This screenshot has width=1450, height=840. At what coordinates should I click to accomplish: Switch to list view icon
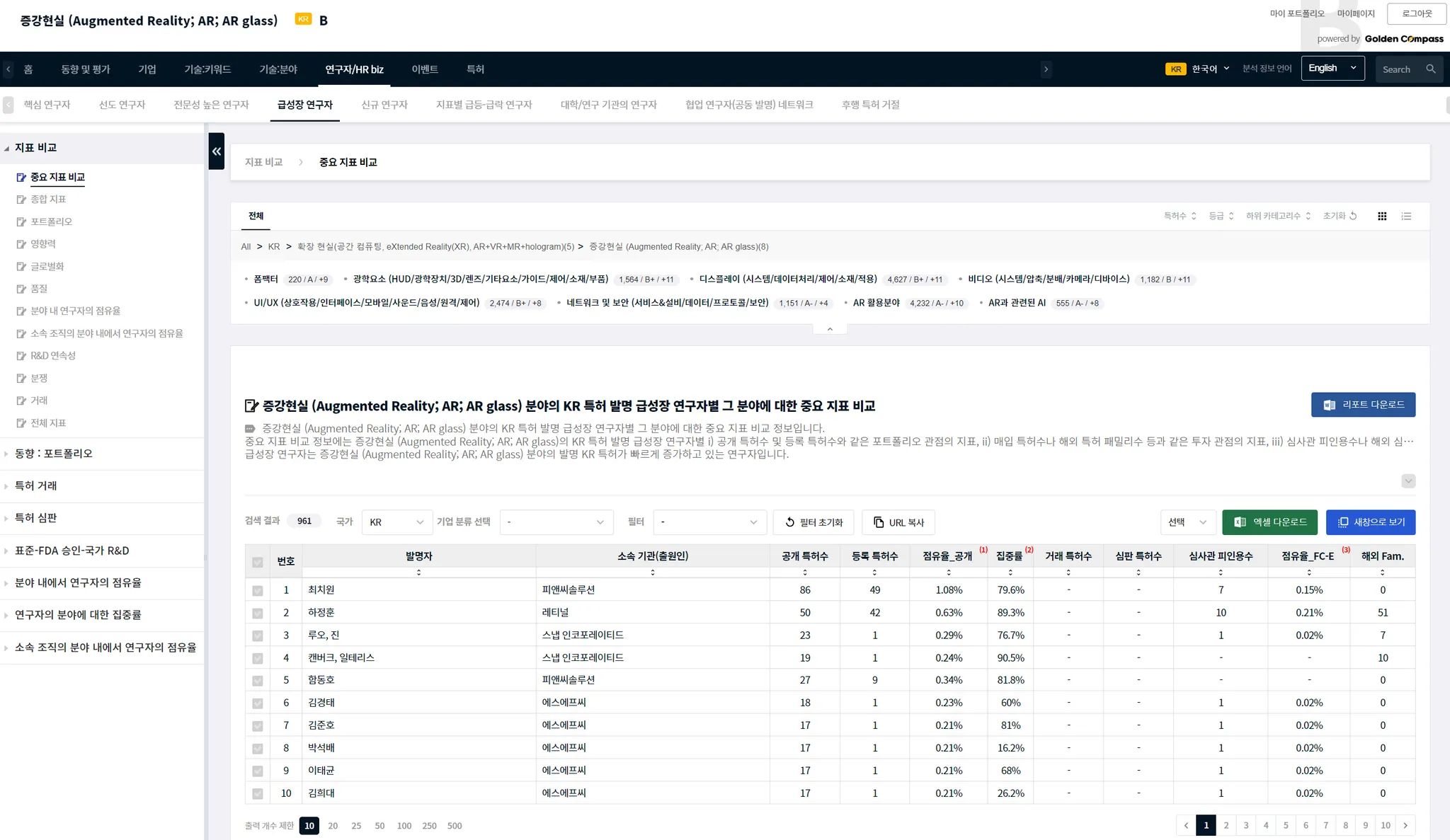pos(1406,216)
